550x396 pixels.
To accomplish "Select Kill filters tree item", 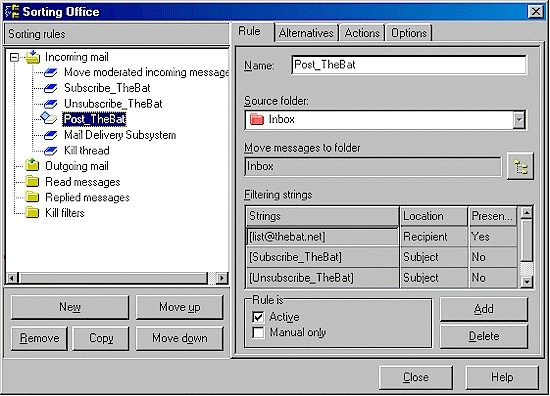I will click(65, 213).
